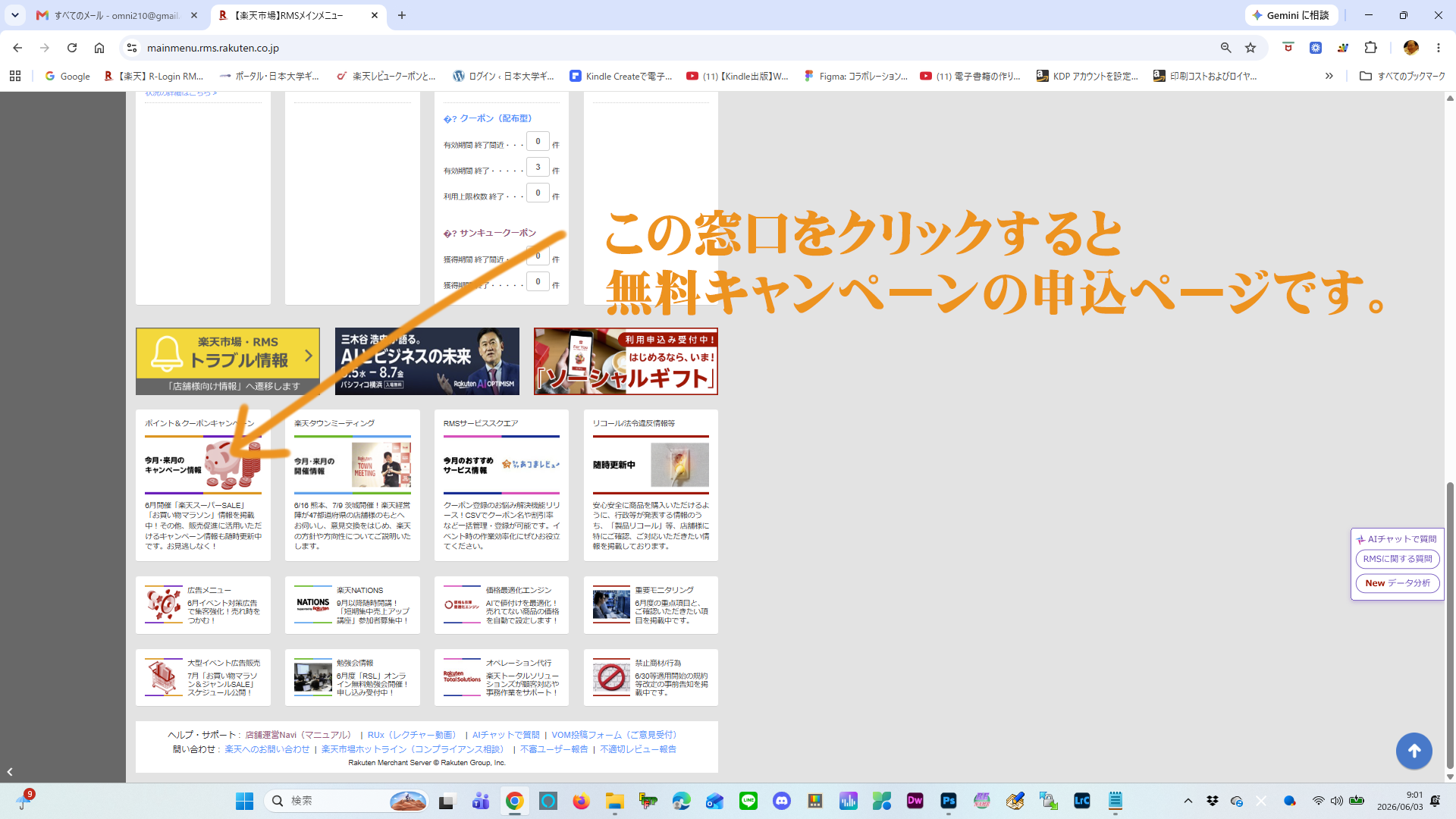Screen dimensions: 1456x819
Task: Open the zoom magnifier icon in address bar
Action: [x=1225, y=48]
